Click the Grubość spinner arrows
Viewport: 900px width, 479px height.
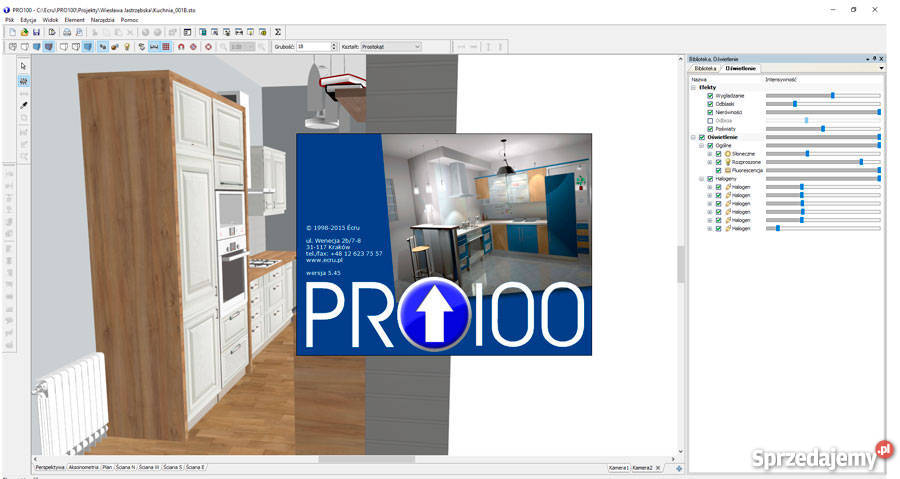(x=334, y=46)
